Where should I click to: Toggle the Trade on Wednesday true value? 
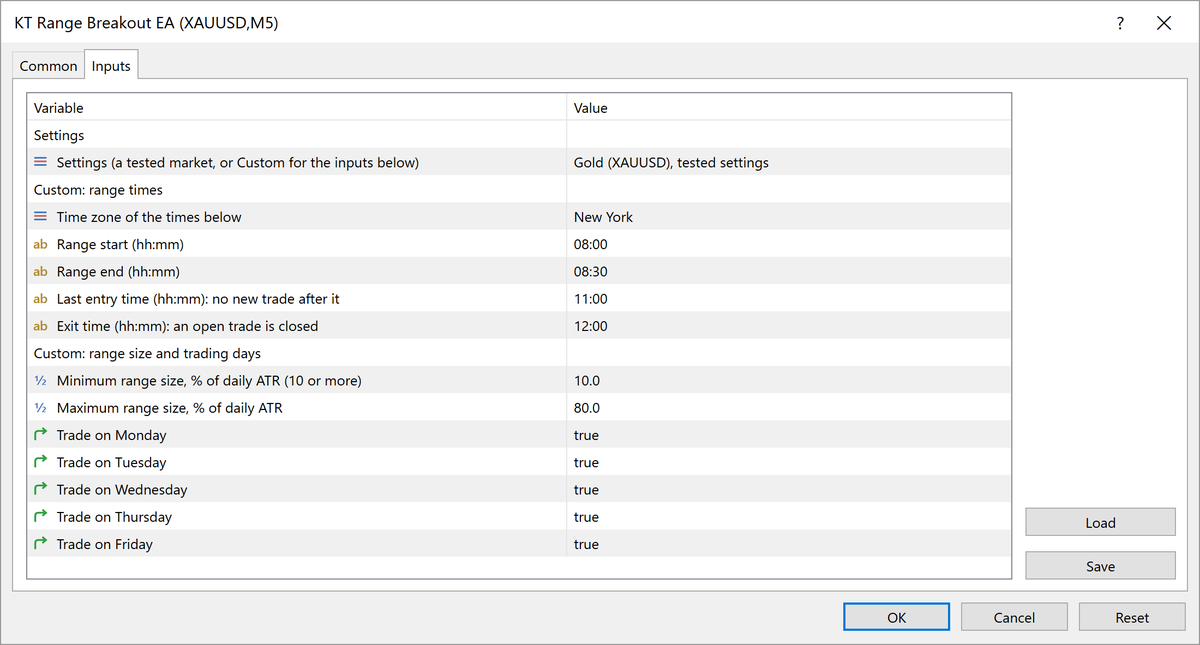tap(789, 490)
